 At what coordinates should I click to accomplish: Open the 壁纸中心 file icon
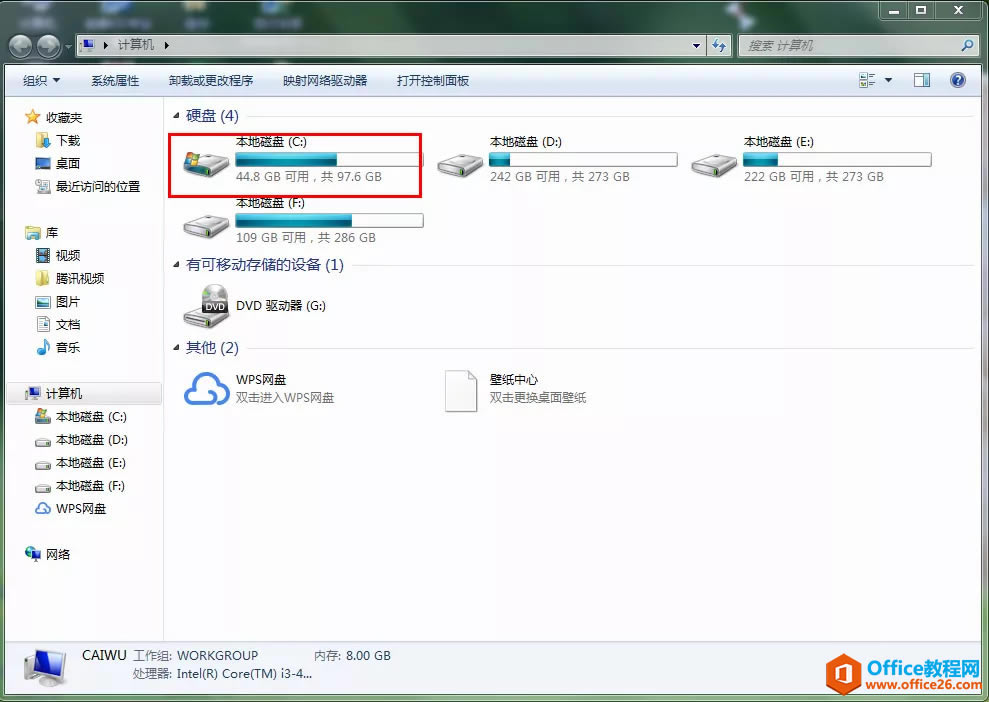(x=460, y=390)
